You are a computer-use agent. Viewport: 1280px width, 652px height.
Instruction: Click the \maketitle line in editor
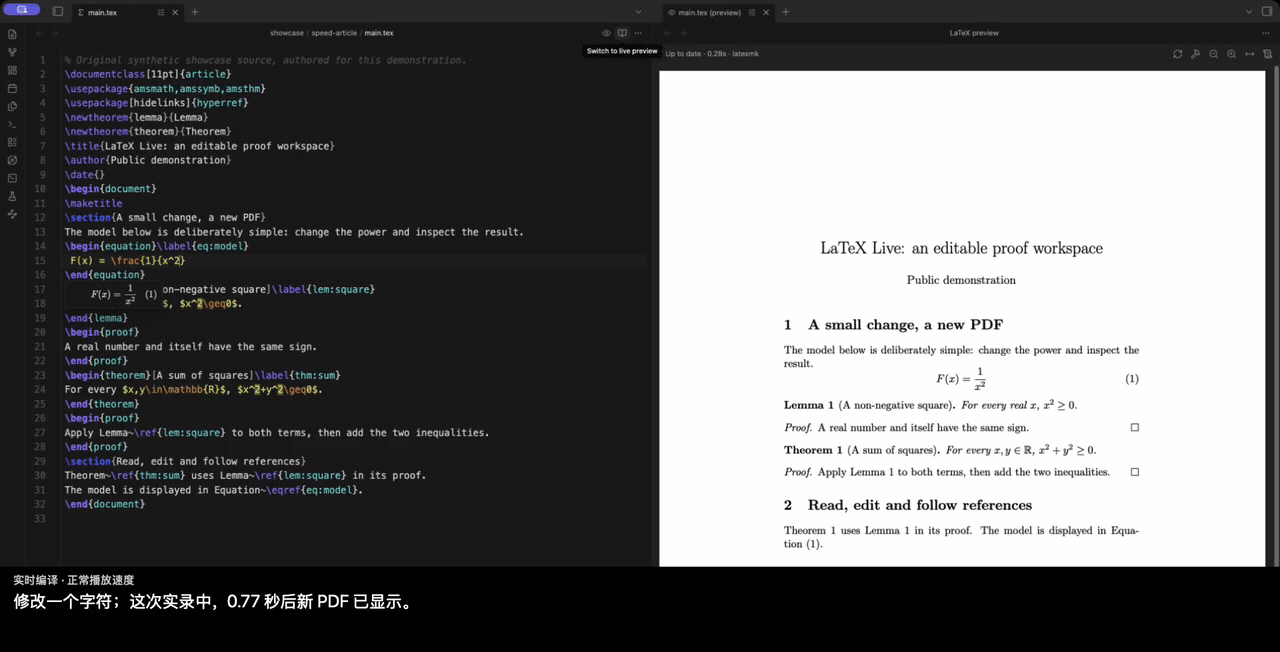tap(94, 203)
